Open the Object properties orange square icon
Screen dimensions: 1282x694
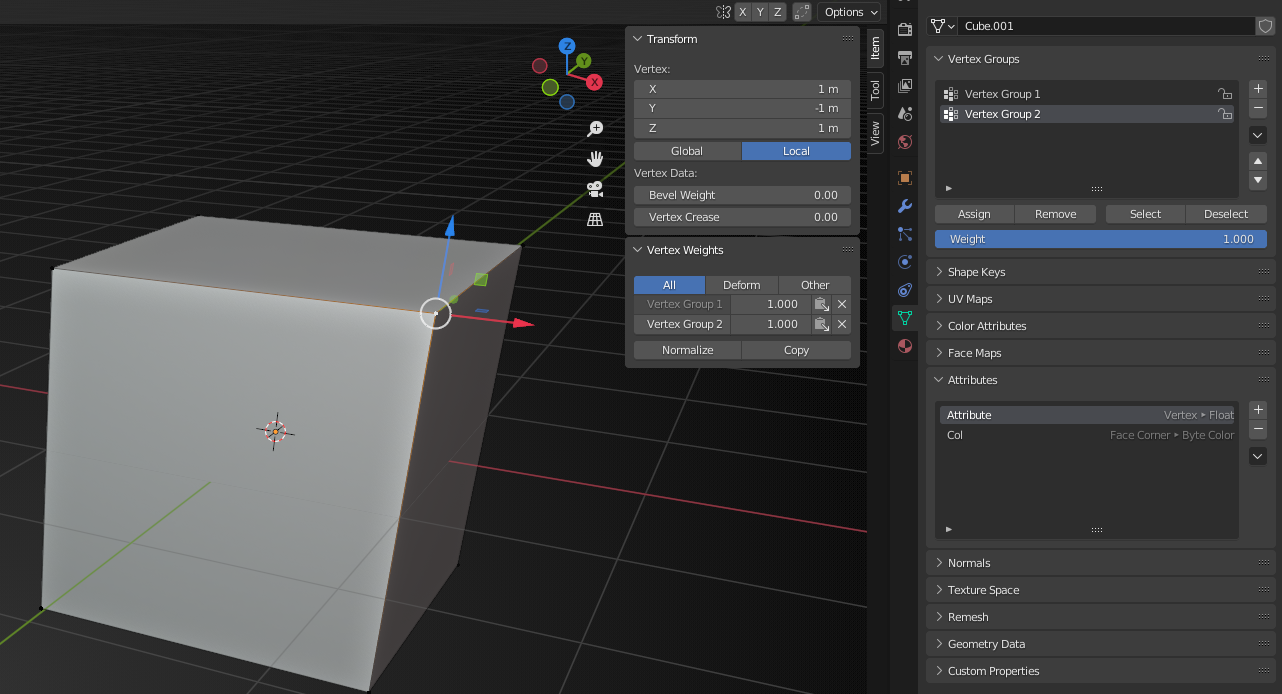point(905,178)
